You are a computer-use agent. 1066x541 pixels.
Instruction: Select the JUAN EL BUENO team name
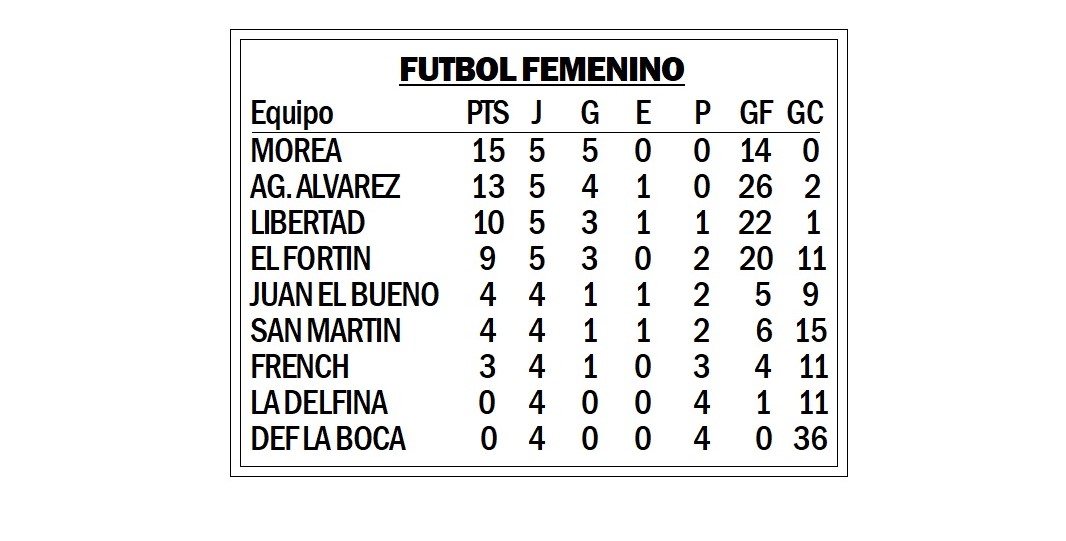pyautogui.click(x=345, y=294)
